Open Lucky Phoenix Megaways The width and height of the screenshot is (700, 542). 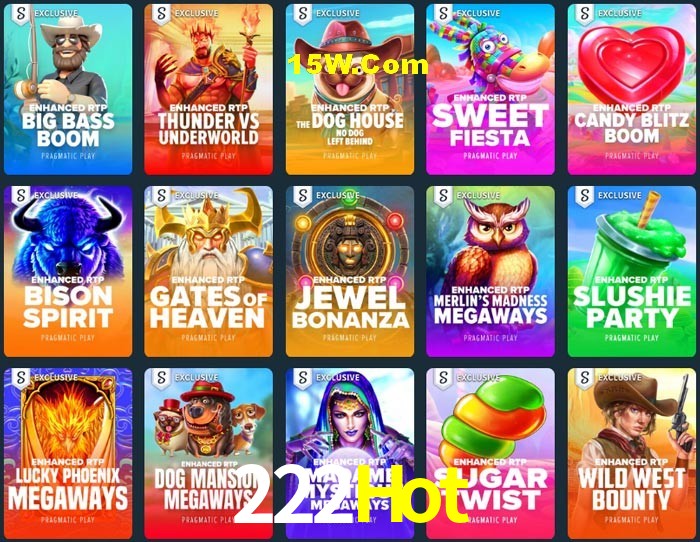tap(68, 454)
